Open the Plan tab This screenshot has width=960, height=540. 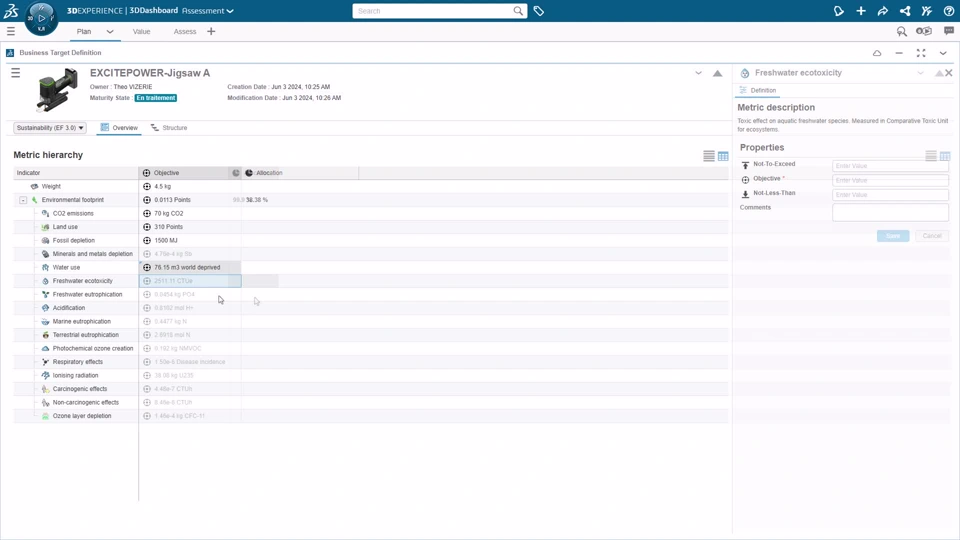84,31
